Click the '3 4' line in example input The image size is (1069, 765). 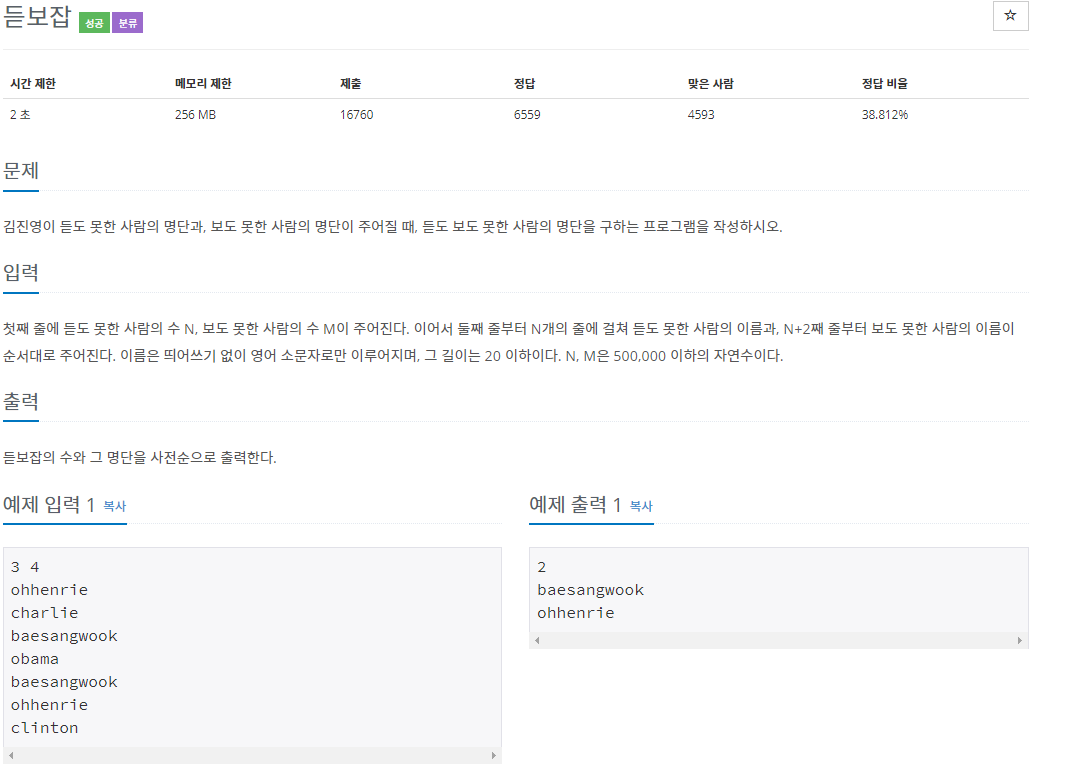point(25,567)
